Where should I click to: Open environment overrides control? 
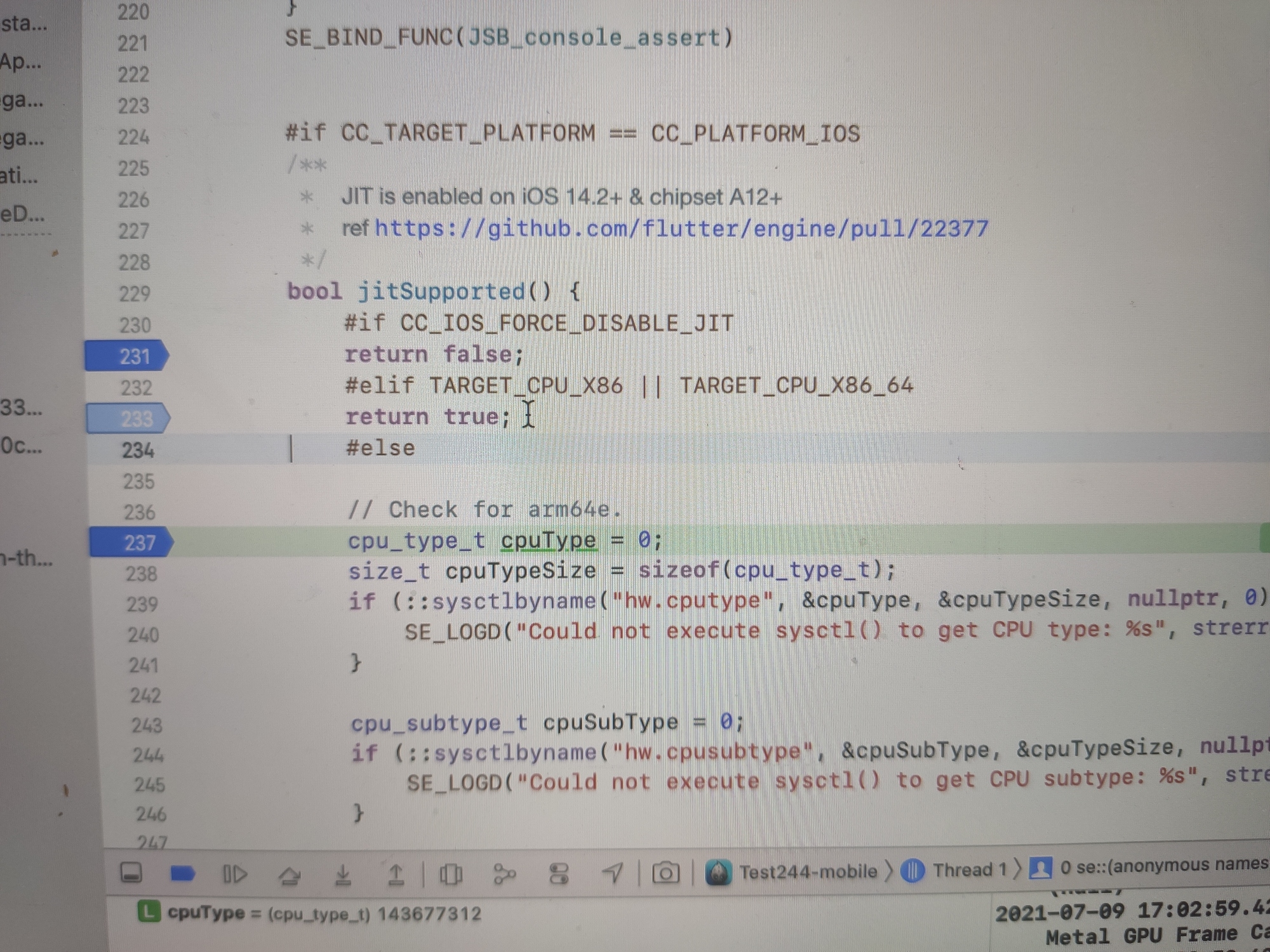pos(559,874)
